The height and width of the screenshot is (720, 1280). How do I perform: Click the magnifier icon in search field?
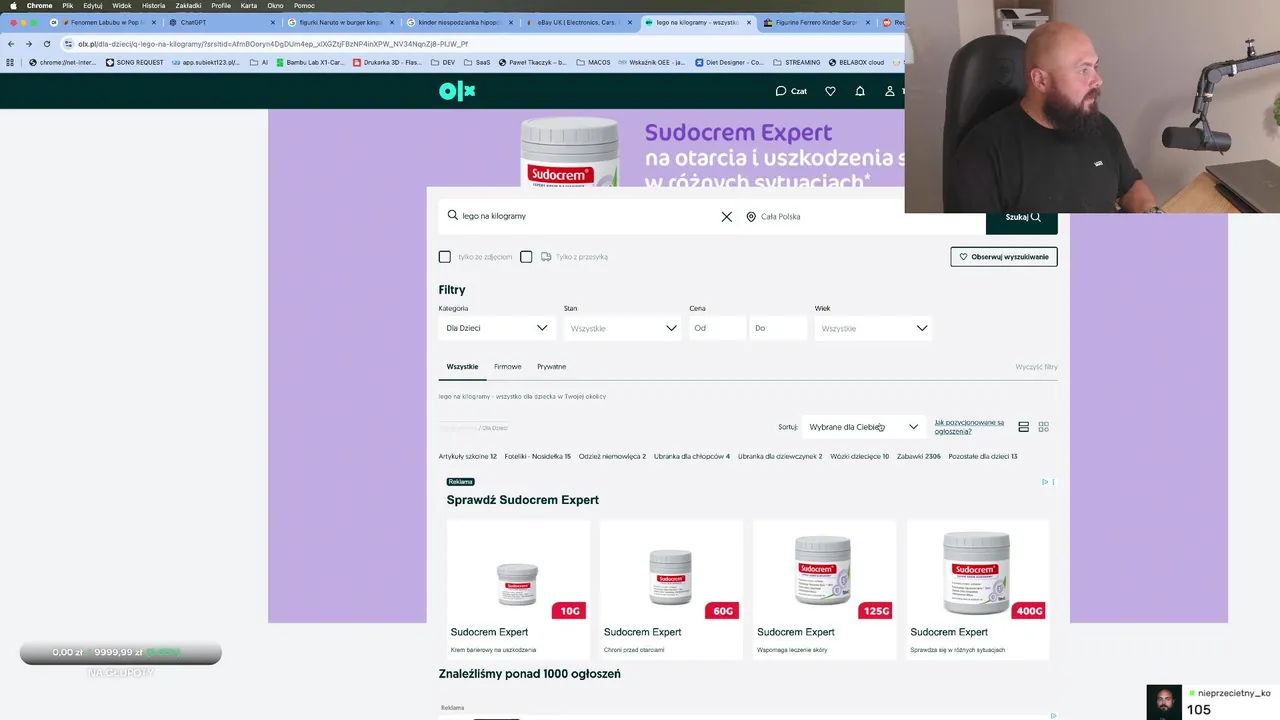(x=453, y=215)
